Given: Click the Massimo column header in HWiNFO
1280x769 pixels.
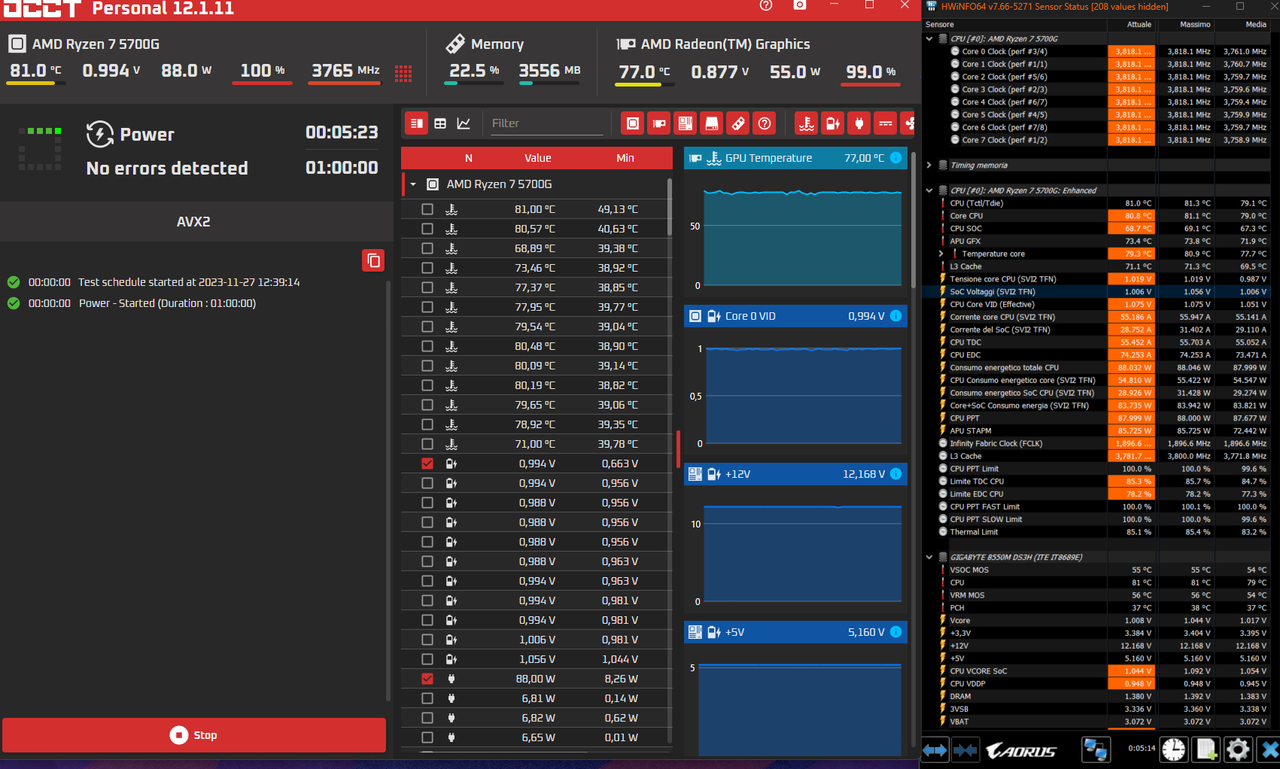Looking at the screenshot, I should (x=1195, y=24).
